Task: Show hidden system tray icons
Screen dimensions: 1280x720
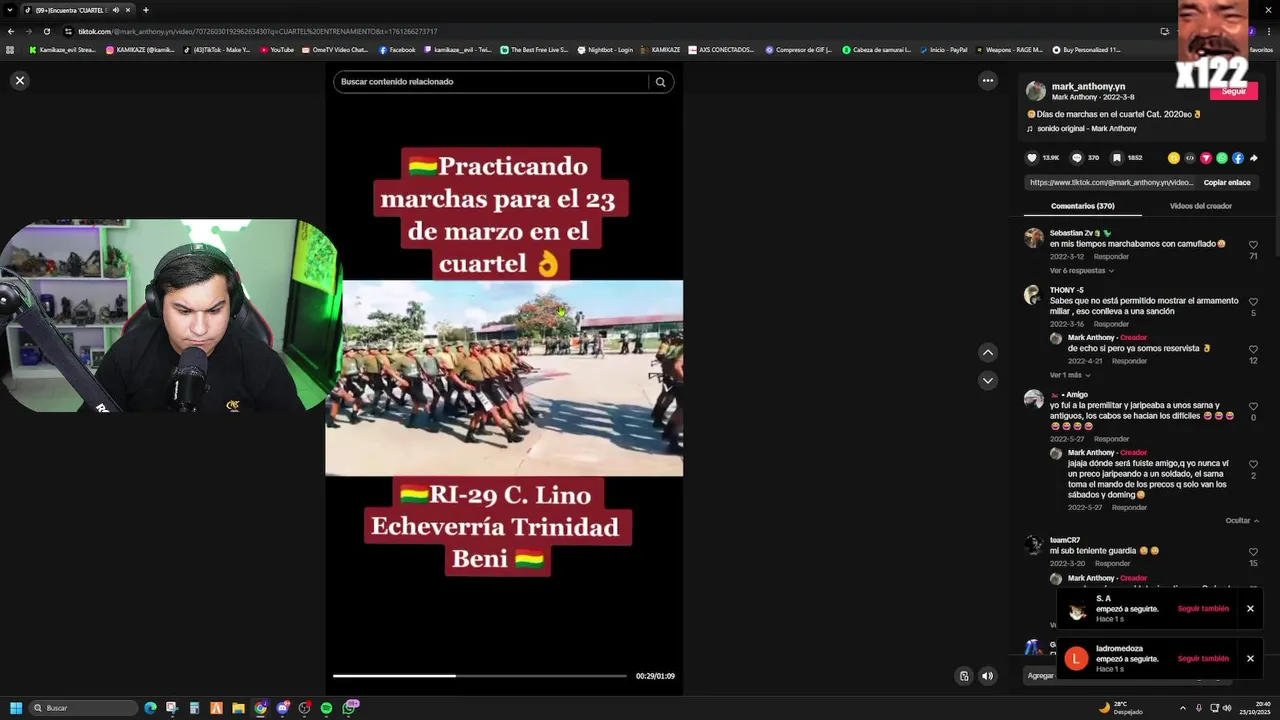Action: (1183, 708)
